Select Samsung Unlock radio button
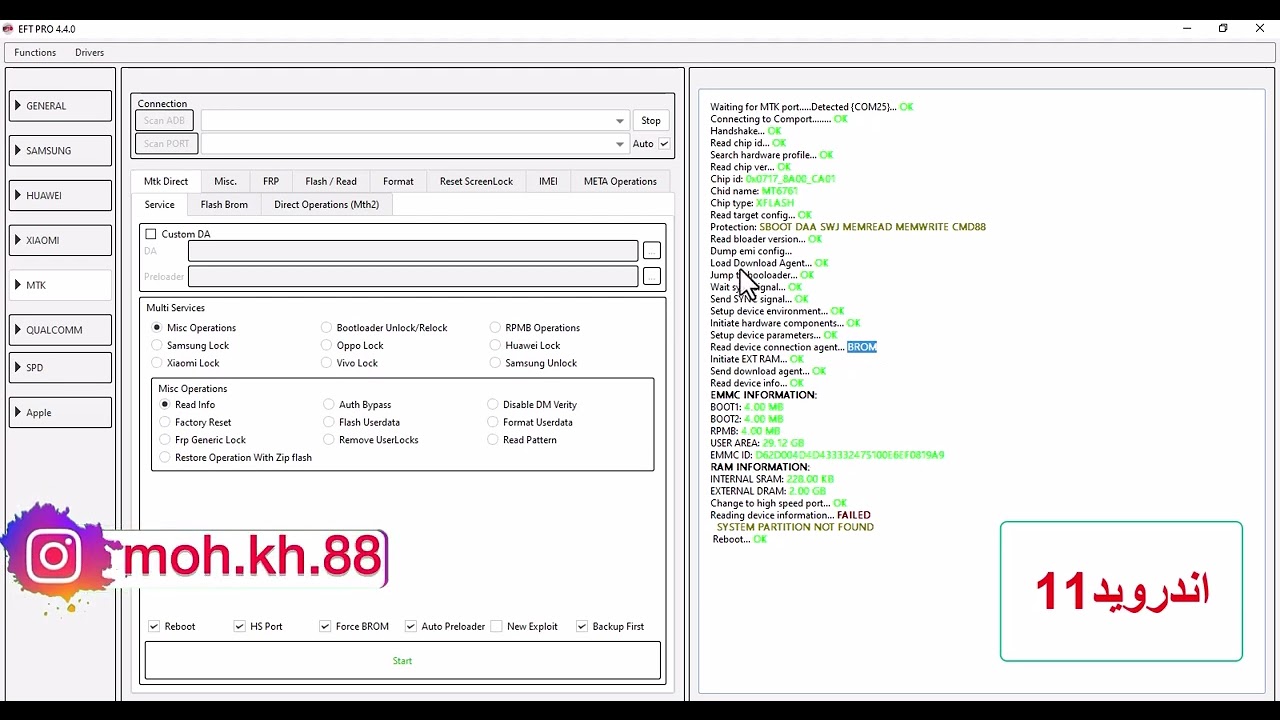This screenshot has height=720, width=1280. (495, 363)
